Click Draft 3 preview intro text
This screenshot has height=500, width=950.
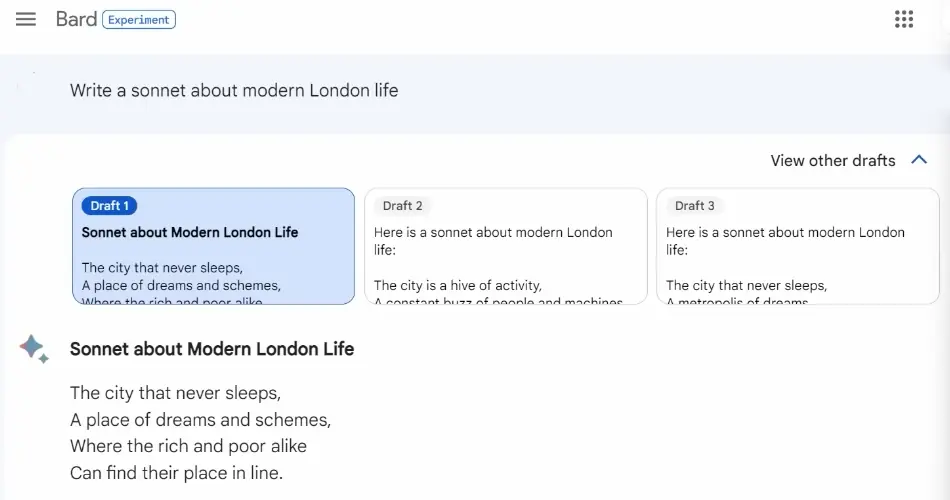785,241
